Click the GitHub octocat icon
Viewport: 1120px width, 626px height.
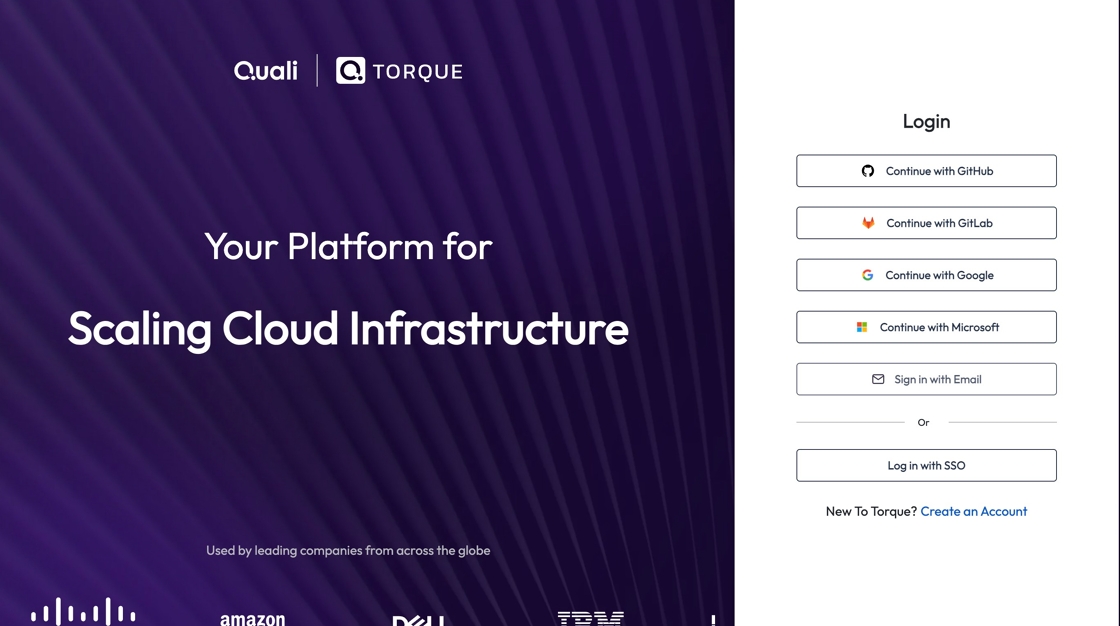pos(867,171)
